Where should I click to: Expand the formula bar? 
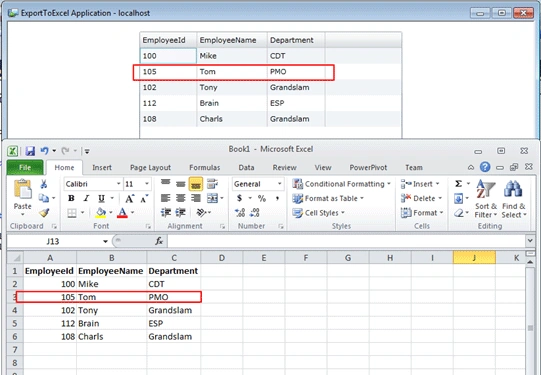click(x=530, y=240)
